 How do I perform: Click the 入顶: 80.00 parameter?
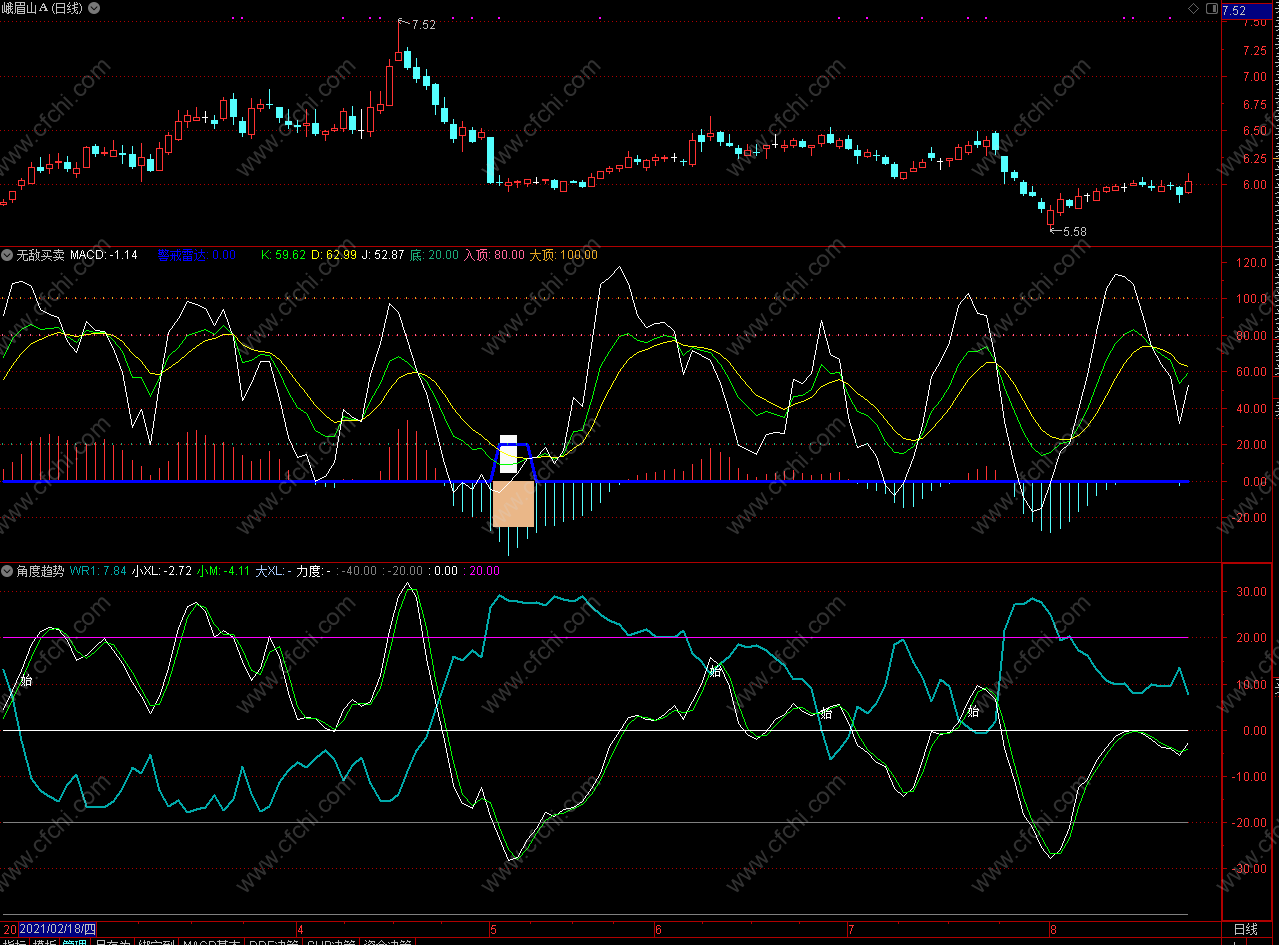click(494, 255)
